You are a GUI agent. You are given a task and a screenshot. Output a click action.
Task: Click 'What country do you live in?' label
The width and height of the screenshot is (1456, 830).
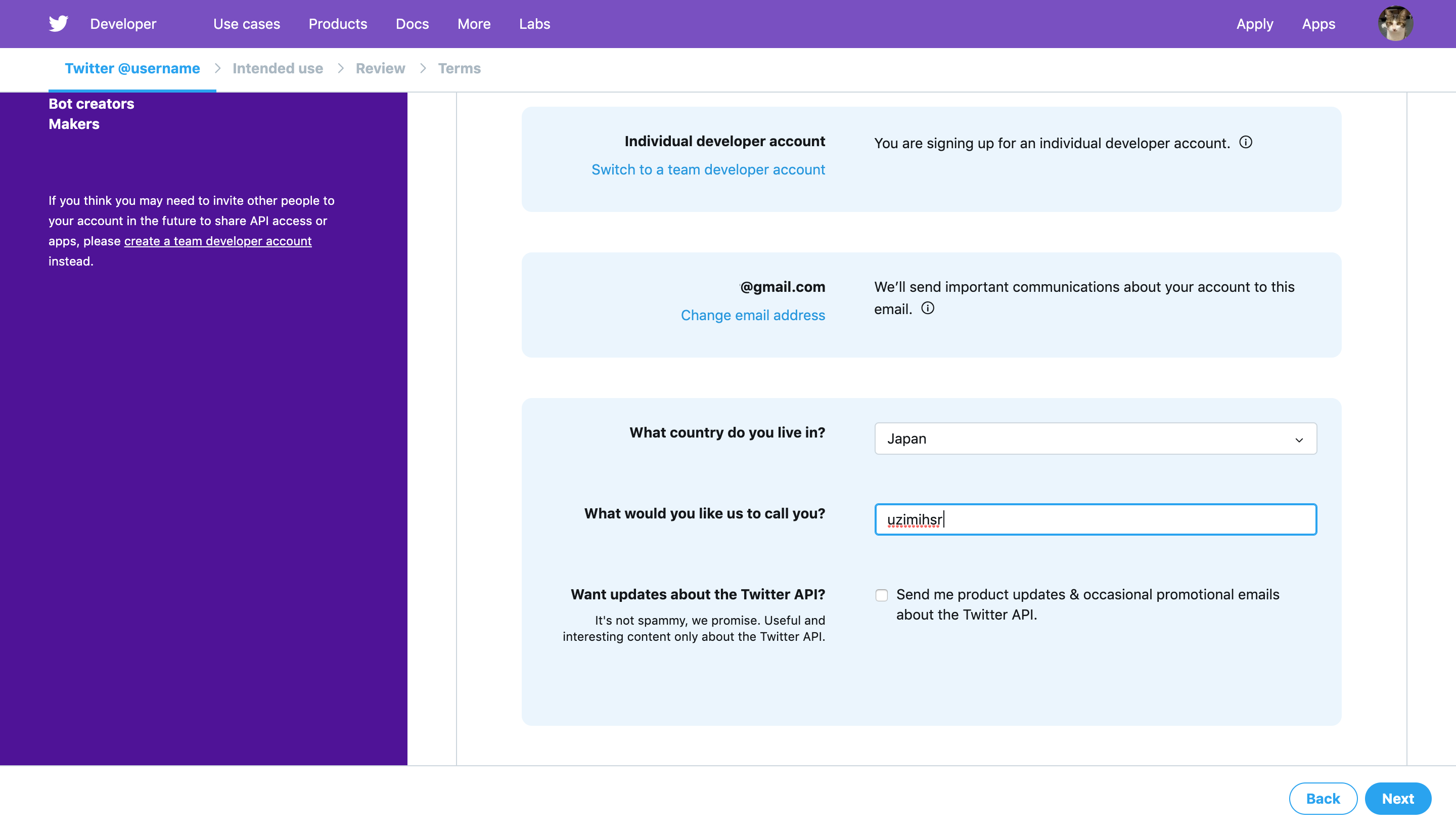[727, 432]
